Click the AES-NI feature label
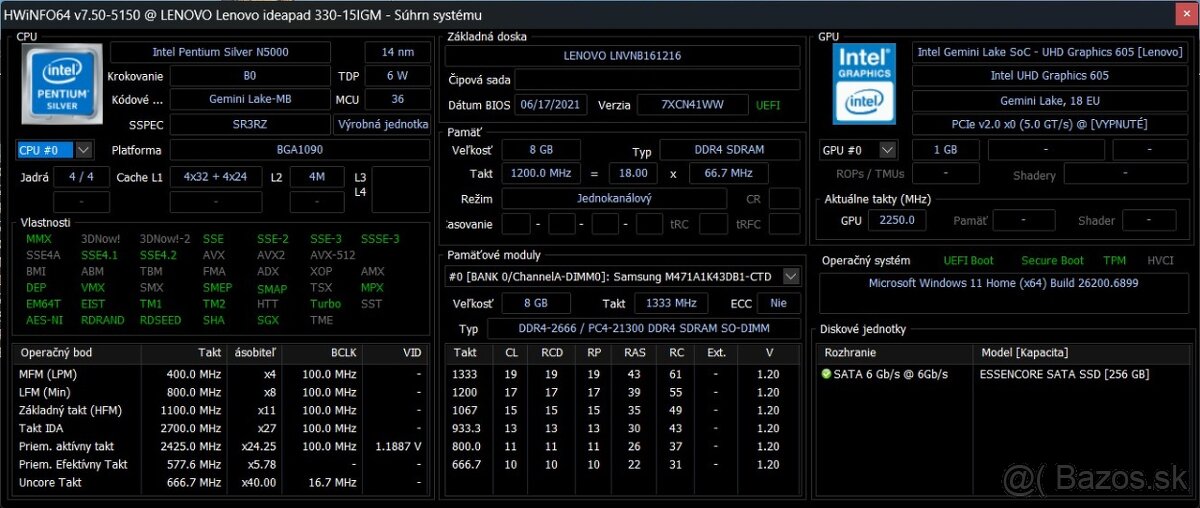This screenshot has height=508, width=1200. click(43, 320)
